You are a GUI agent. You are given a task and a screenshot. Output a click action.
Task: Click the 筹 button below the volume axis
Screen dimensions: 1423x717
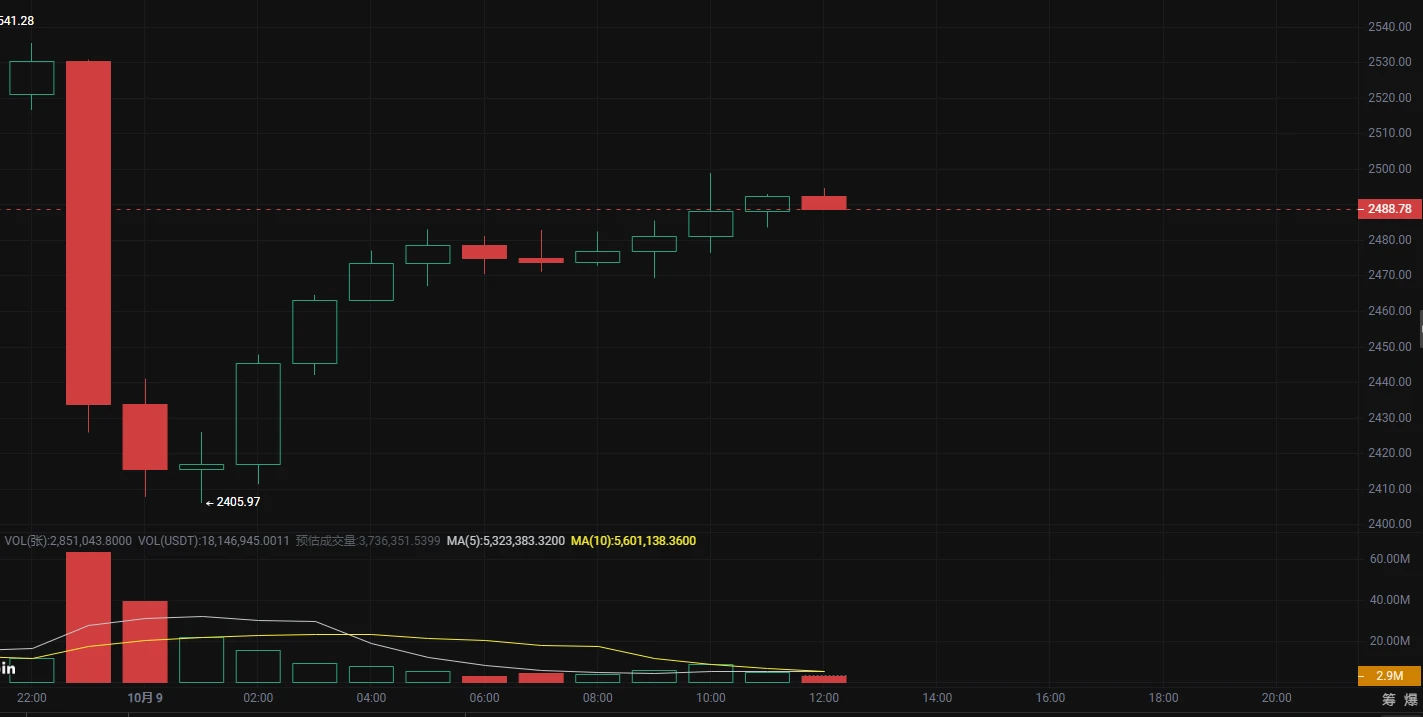(1388, 699)
